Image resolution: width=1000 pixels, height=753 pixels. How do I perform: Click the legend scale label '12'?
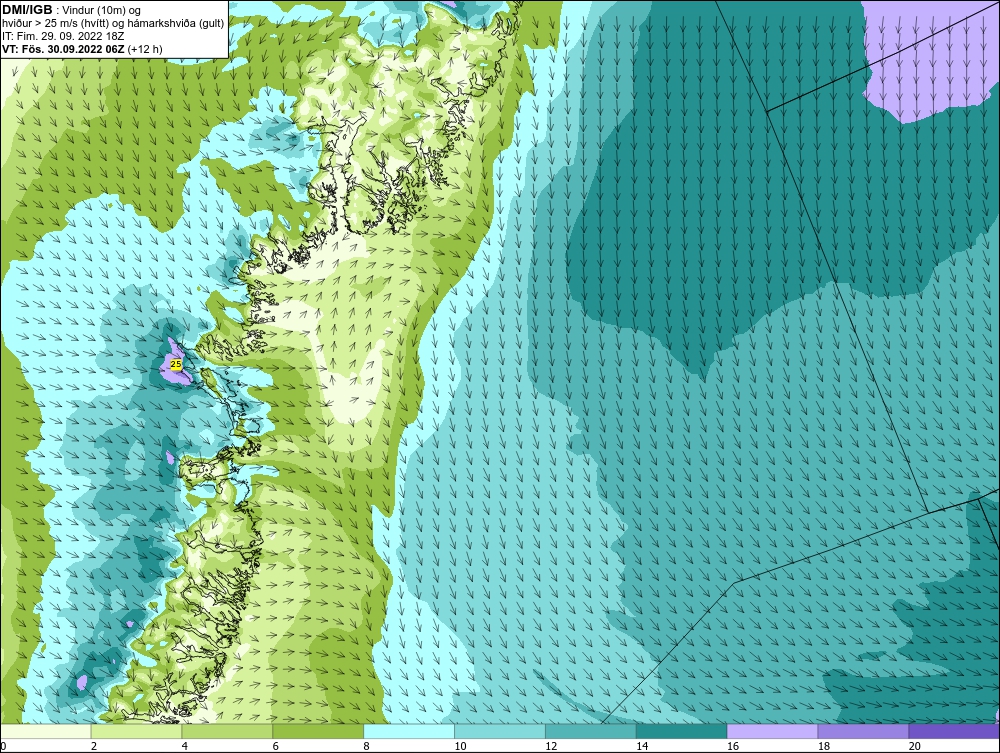(x=551, y=746)
